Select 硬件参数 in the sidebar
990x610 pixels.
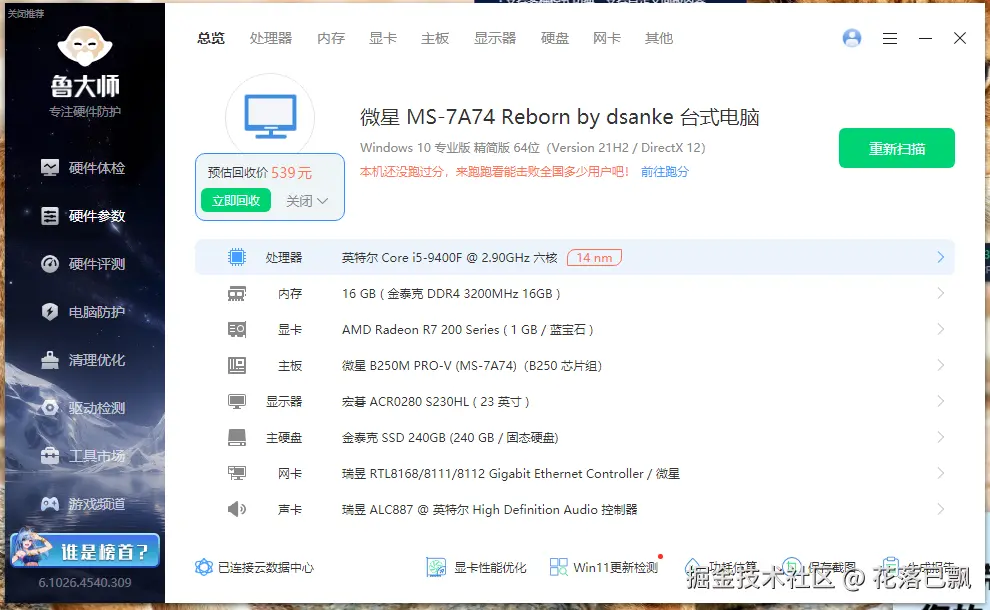click(x=83, y=216)
